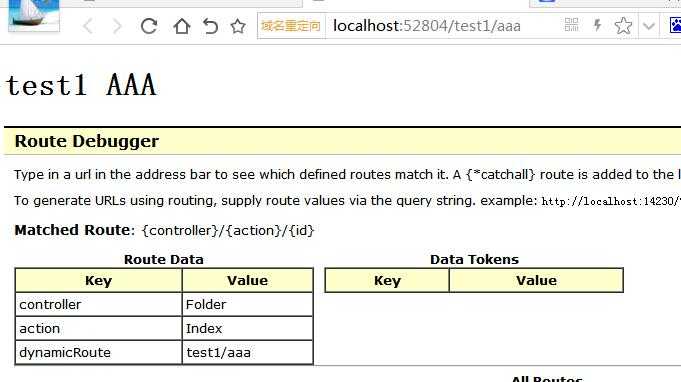
Task: Click the favorites star in address bar
Action: coord(623,26)
